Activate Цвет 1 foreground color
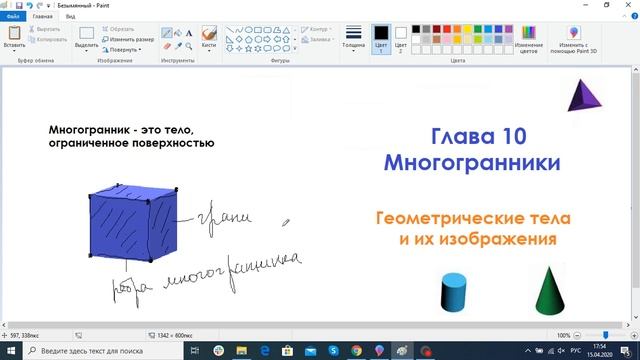 [x=381, y=39]
